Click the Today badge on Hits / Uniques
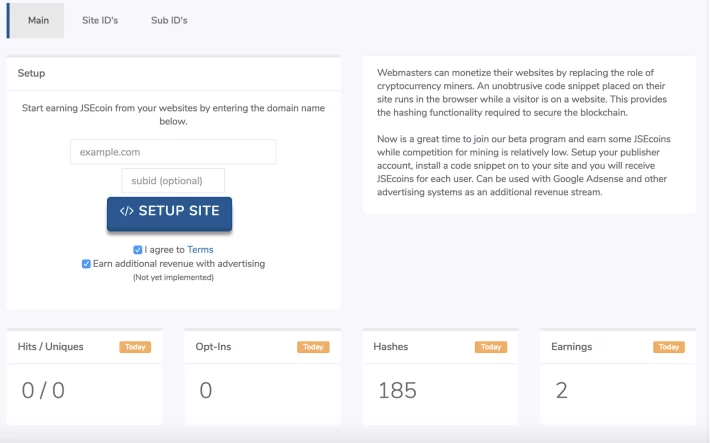This screenshot has width=710, height=443. tap(135, 347)
